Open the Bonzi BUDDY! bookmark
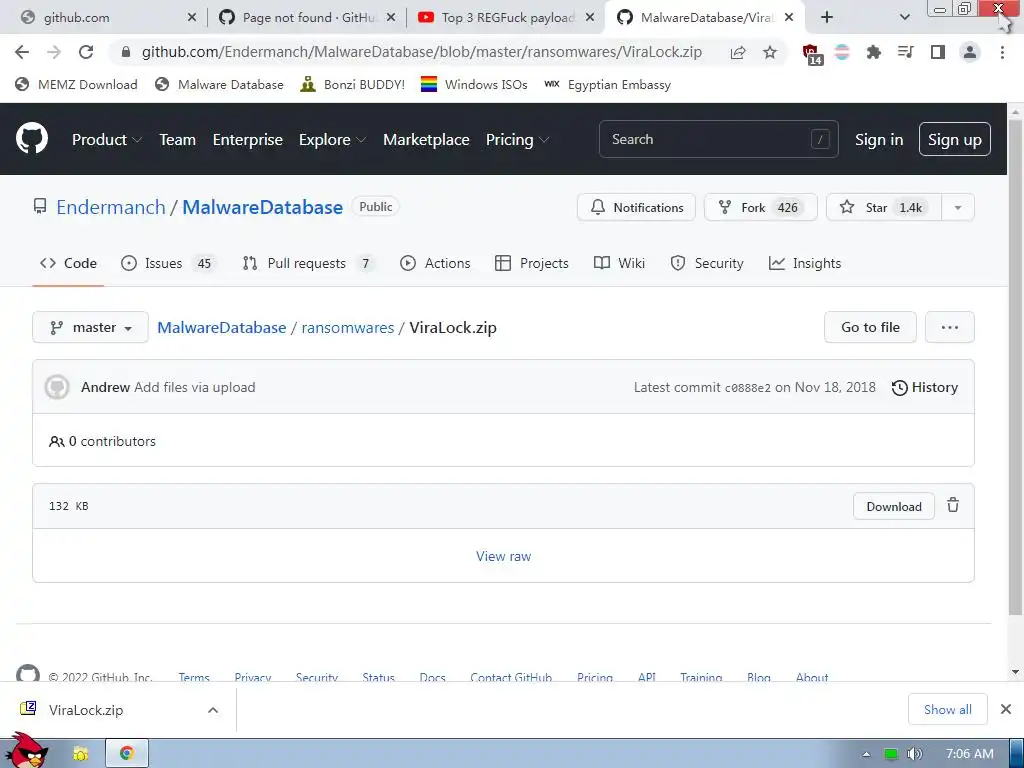The height and width of the screenshot is (768, 1024). [353, 85]
